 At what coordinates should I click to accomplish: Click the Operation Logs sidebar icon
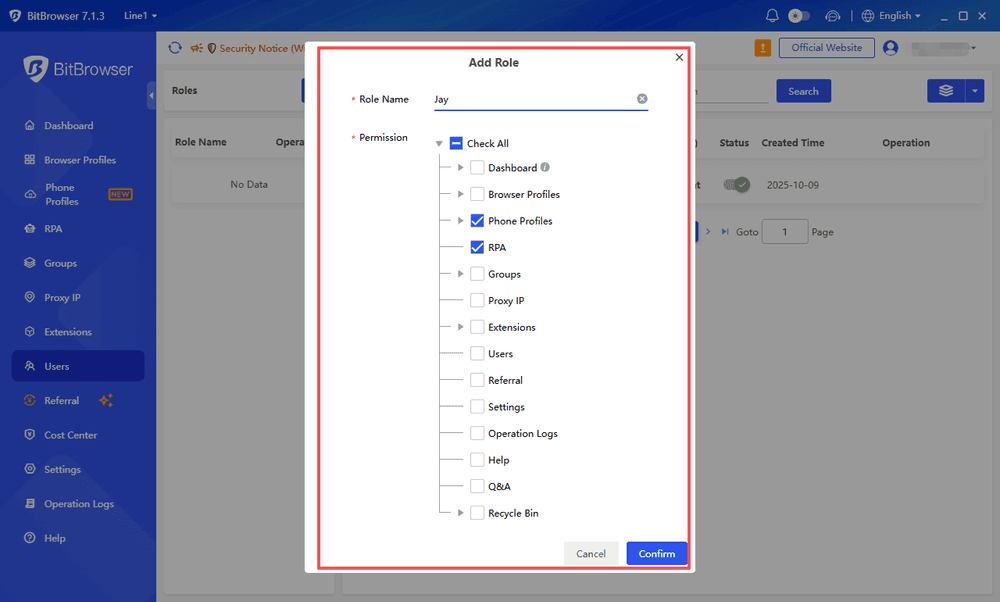pyautogui.click(x=29, y=503)
